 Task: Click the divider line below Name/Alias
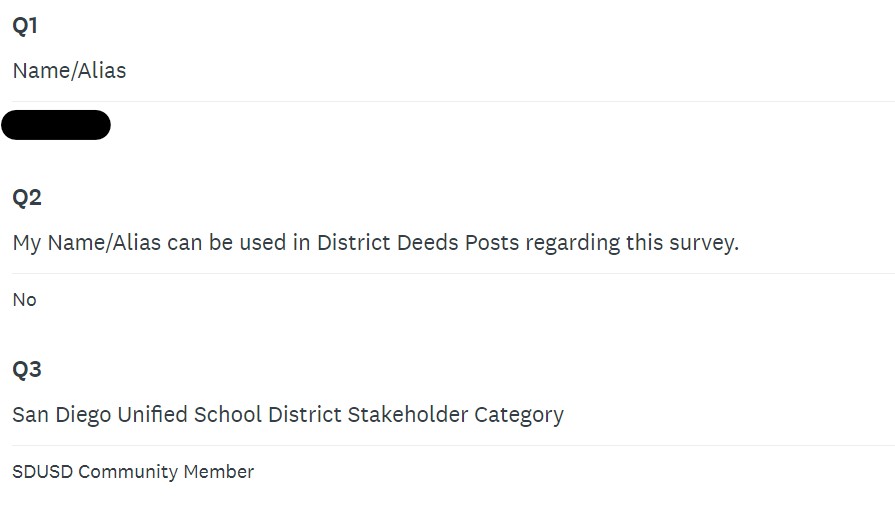tap(450, 101)
